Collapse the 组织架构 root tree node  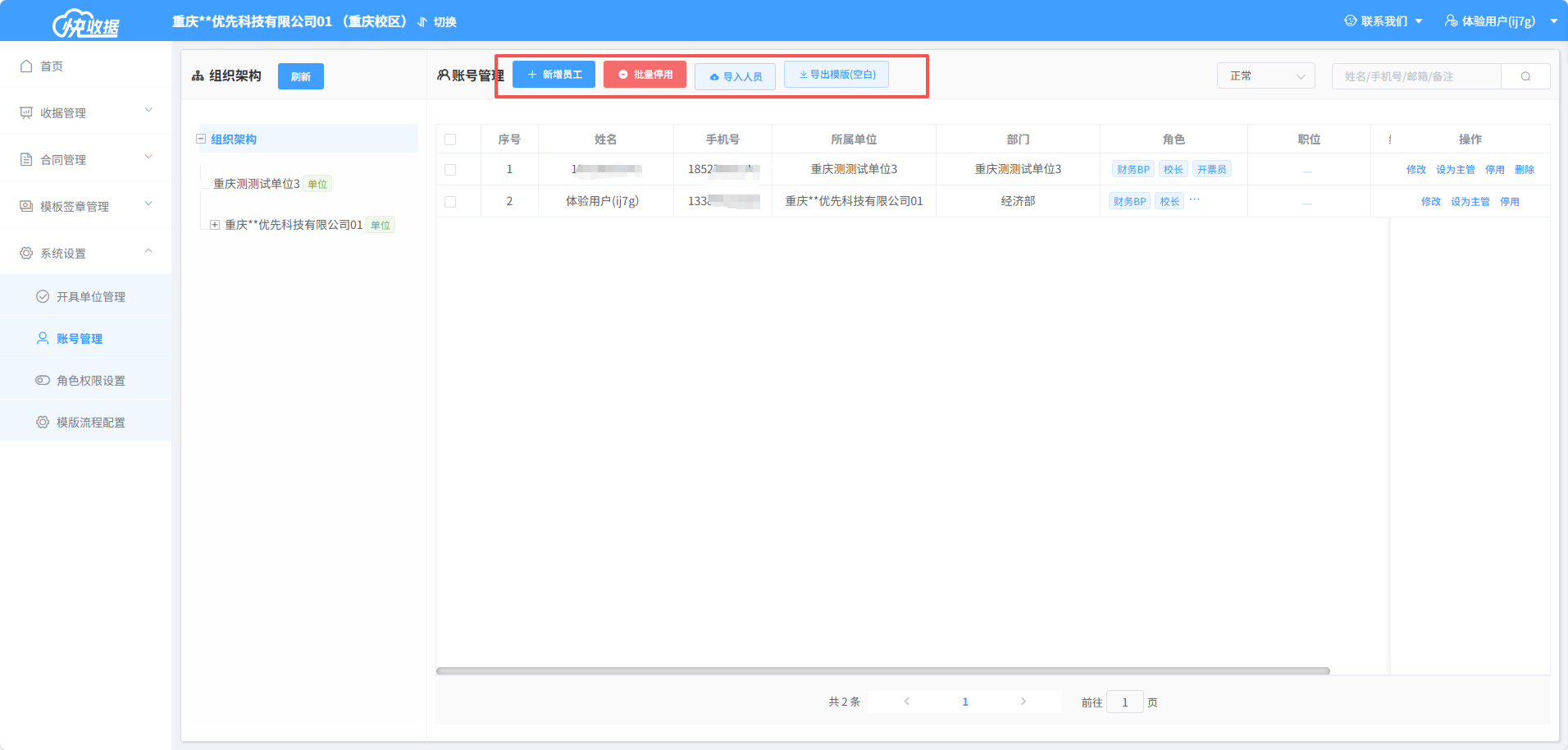tap(201, 139)
